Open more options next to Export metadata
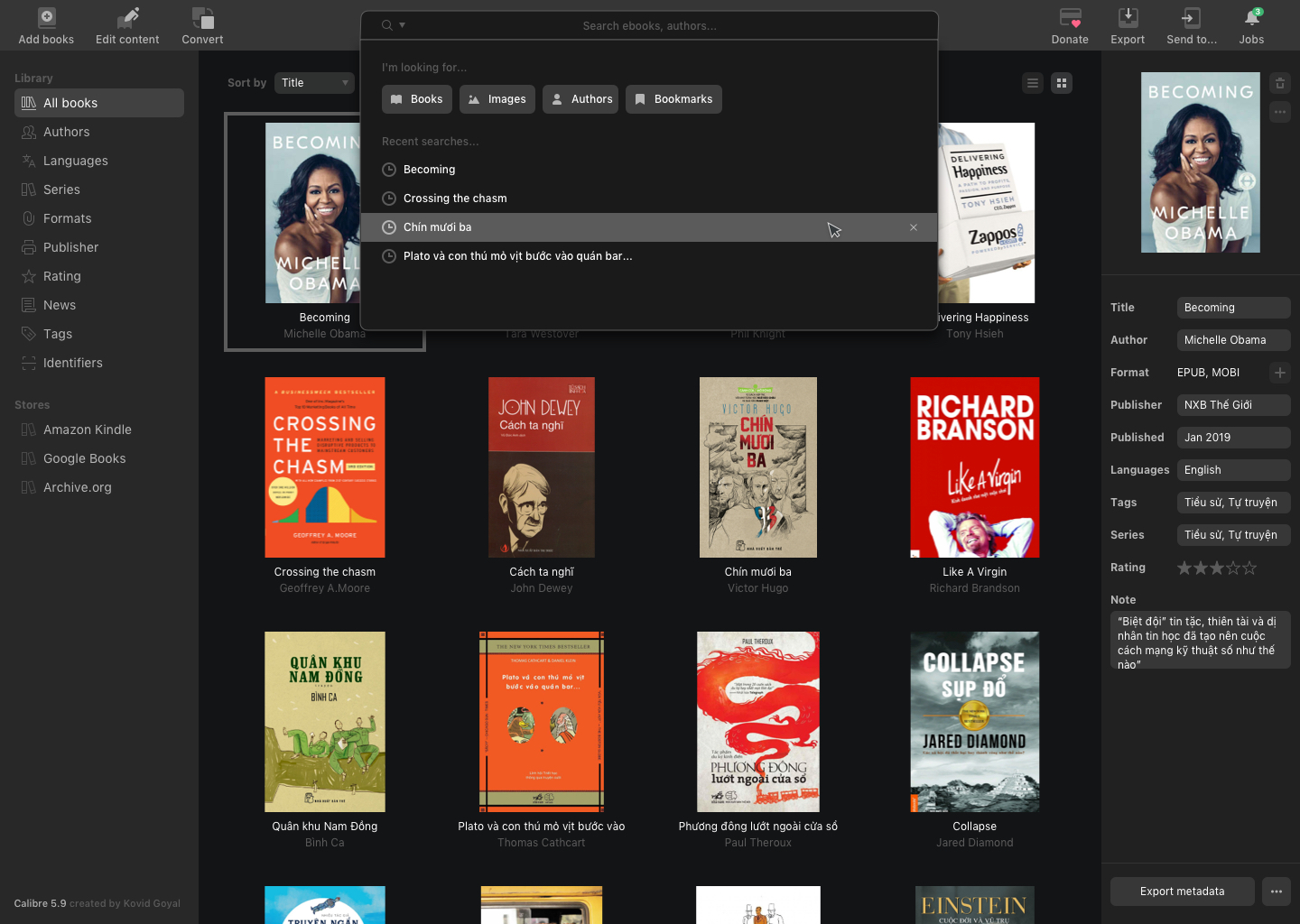The image size is (1300, 924). pos(1277,892)
